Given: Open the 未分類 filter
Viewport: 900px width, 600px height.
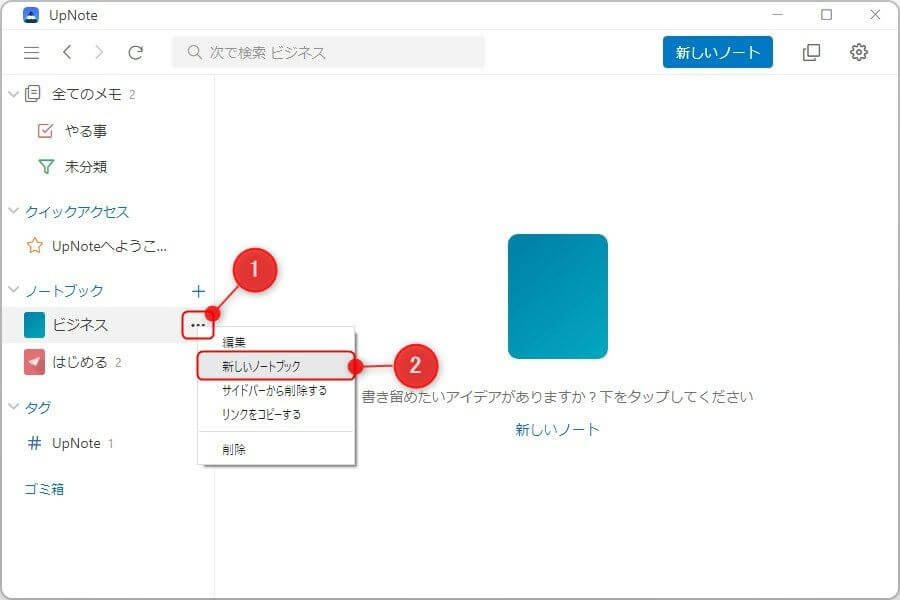Looking at the screenshot, I should click(x=72, y=167).
